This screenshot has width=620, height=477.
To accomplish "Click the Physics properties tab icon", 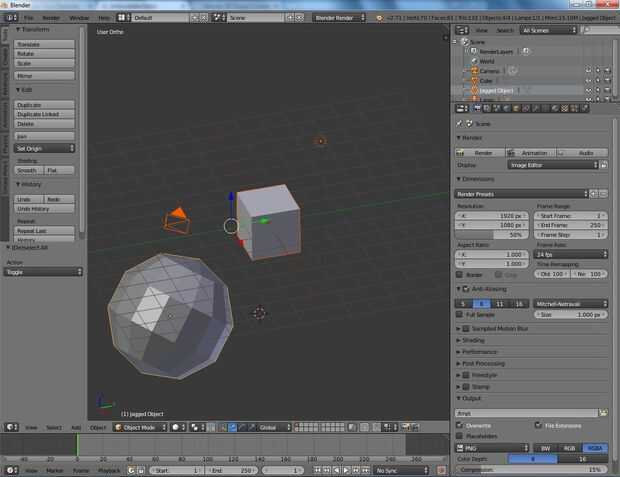I will (584, 108).
